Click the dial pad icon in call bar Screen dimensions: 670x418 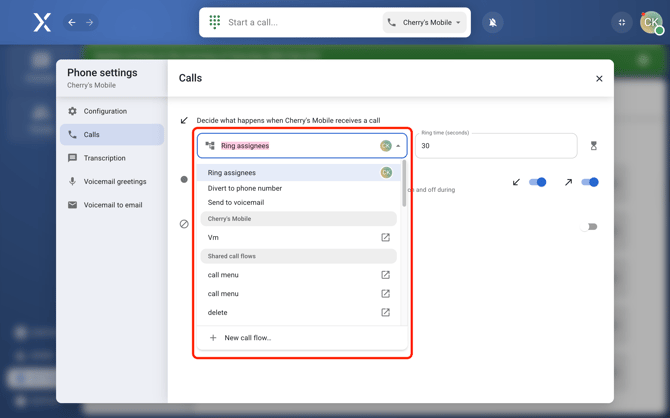click(x=215, y=22)
